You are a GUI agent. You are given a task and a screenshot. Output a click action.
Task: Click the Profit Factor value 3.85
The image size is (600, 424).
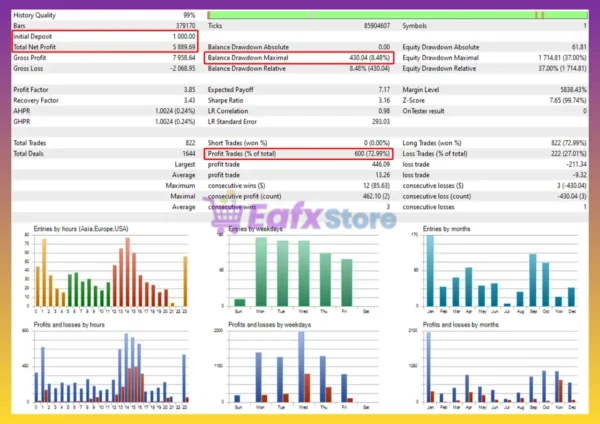[x=189, y=90]
